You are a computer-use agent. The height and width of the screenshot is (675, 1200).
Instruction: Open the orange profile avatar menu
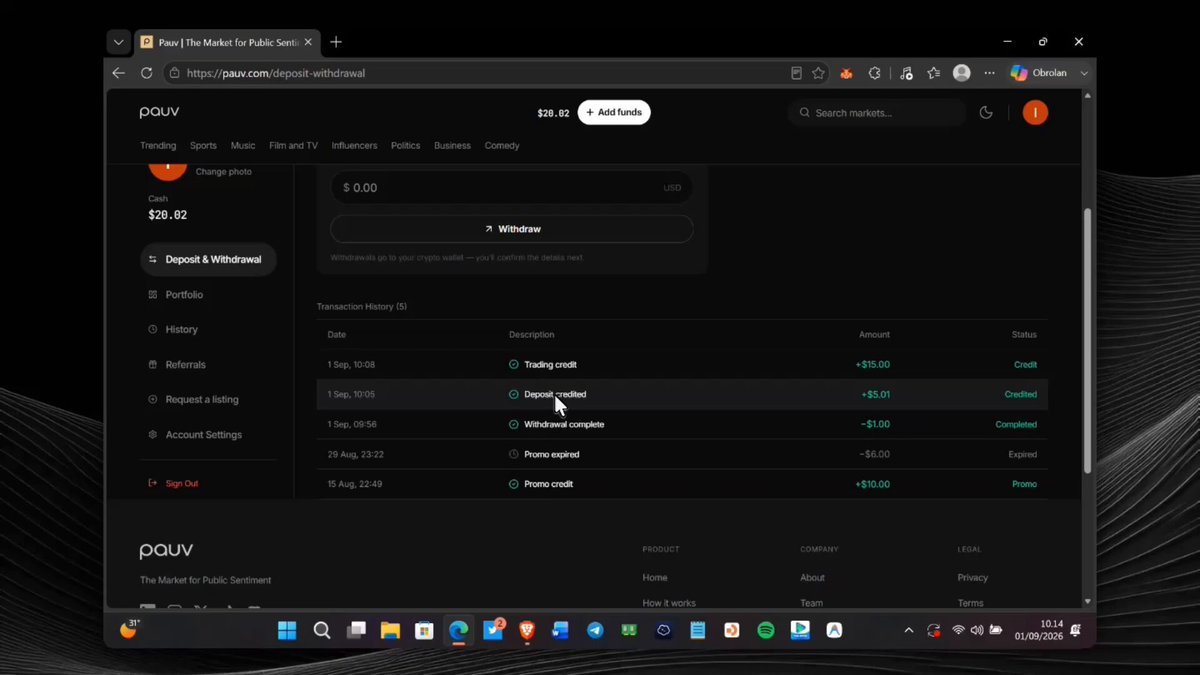coord(1035,113)
